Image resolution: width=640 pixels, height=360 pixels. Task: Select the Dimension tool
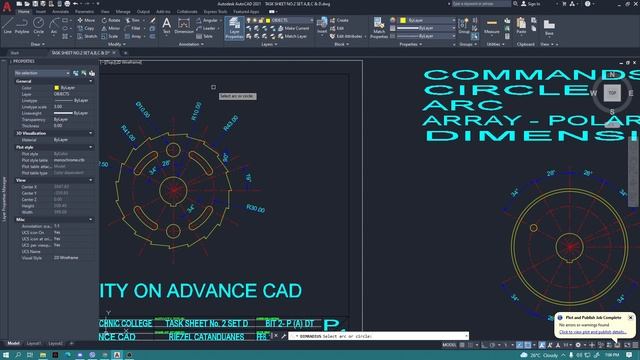point(184,25)
